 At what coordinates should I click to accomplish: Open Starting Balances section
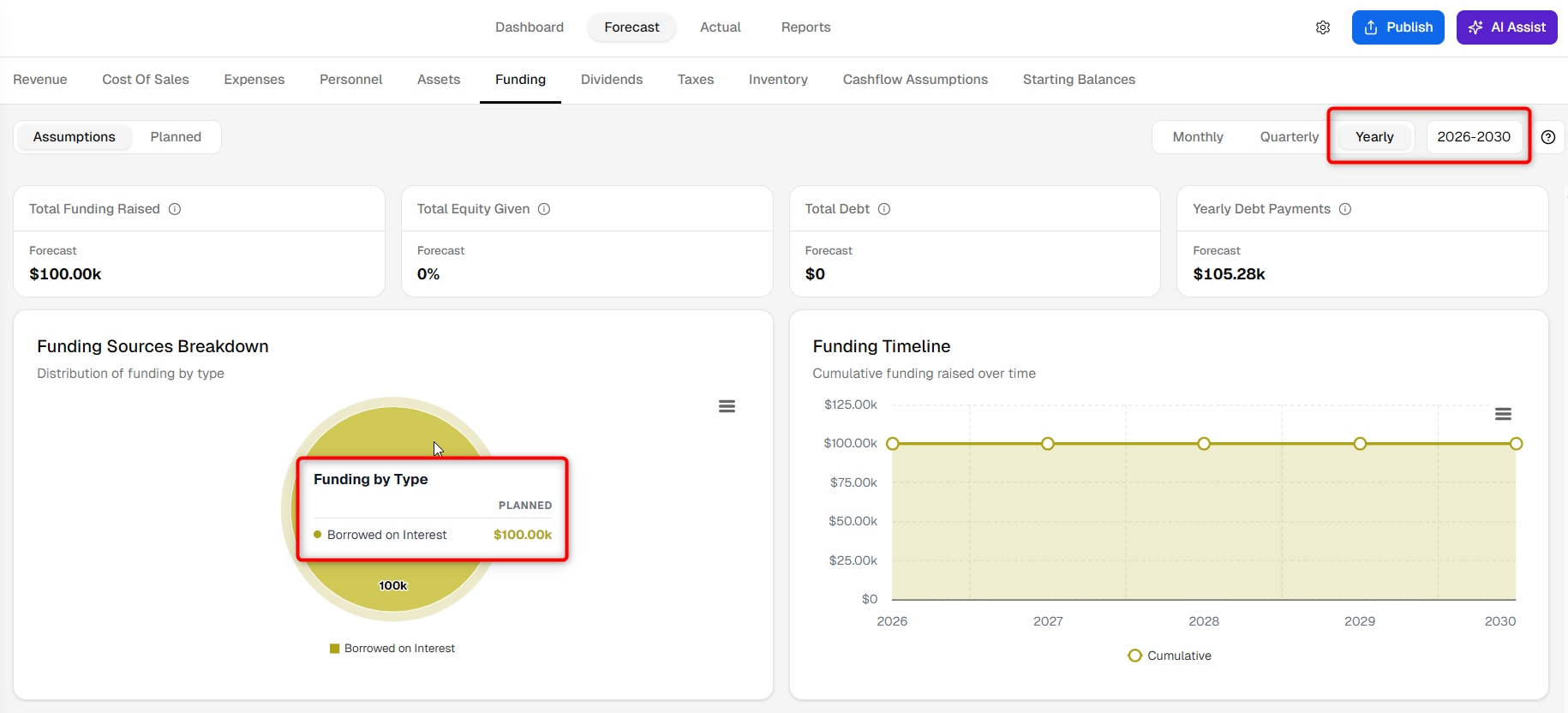click(x=1079, y=80)
